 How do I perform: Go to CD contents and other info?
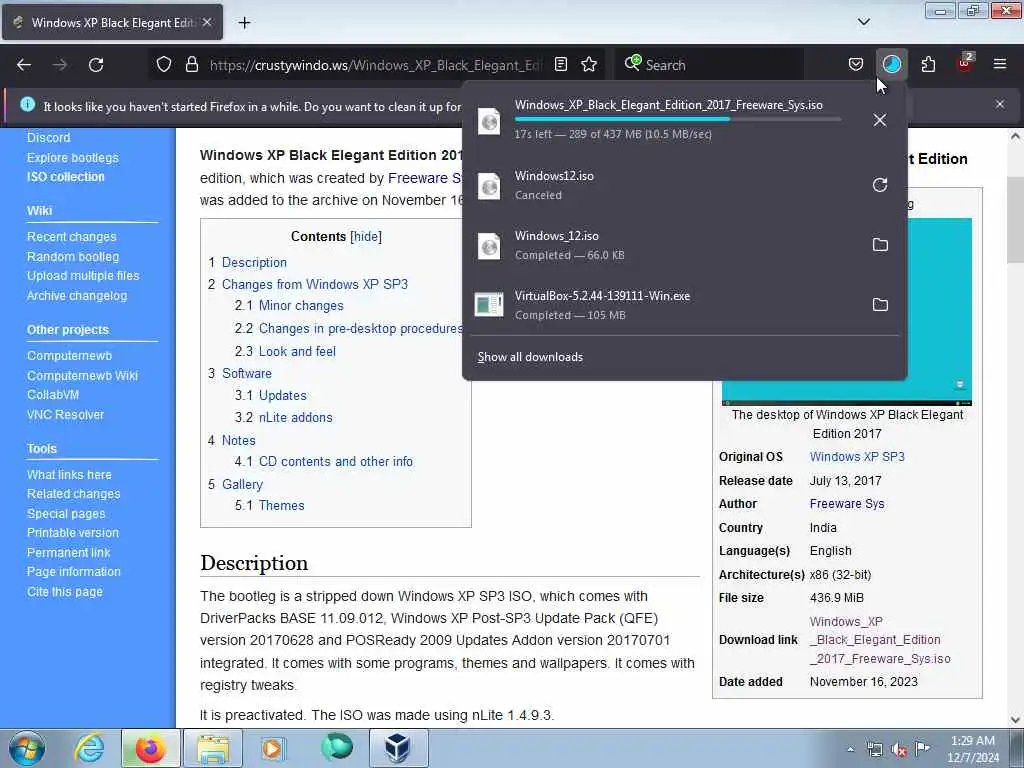click(336, 462)
